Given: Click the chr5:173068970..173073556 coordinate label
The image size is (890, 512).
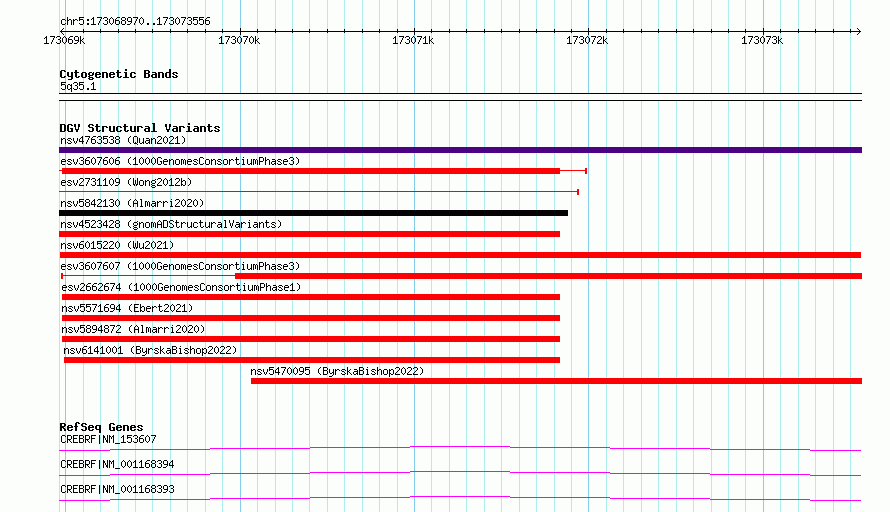Looking at the screenshot, I should [135, 21].
